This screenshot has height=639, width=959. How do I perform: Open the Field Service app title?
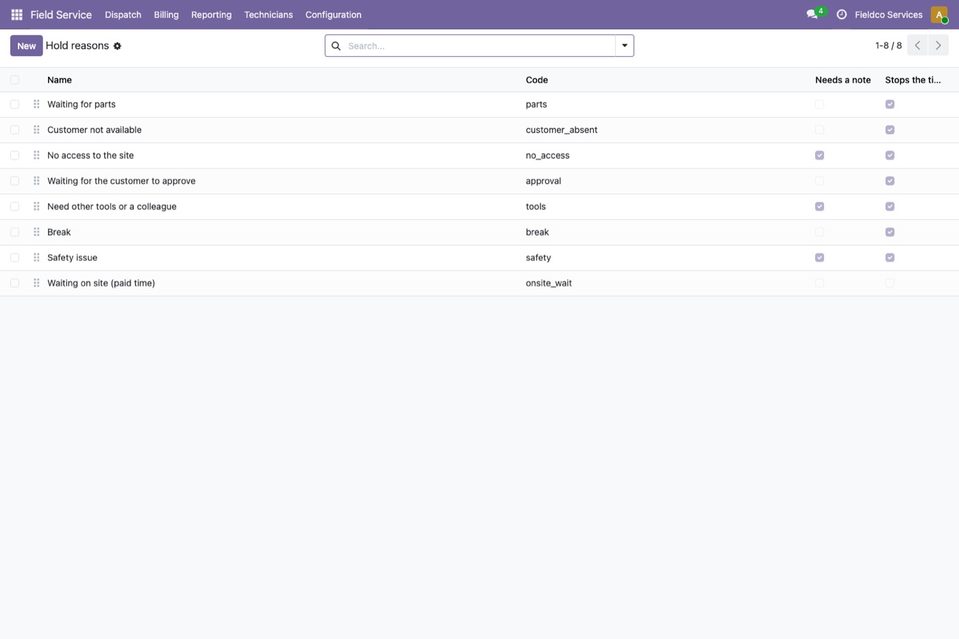pyautogui.click(x=61, y=15)
